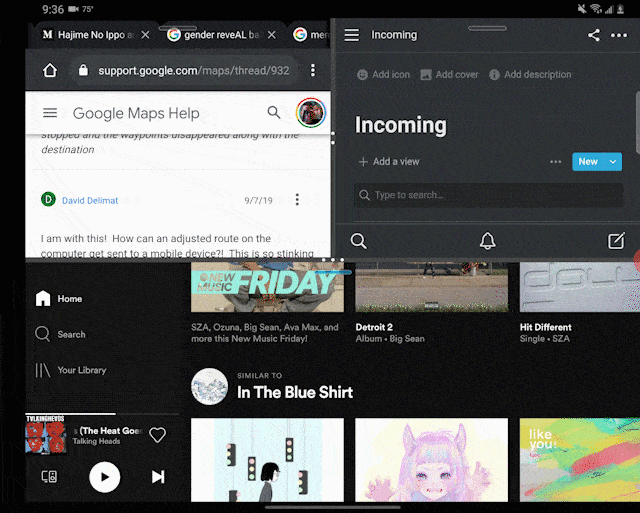Image resolution: width=640 pixels, height=513 pixels.
Task: Click the Detroit 2 album title
Action: [x=374, y=327]
